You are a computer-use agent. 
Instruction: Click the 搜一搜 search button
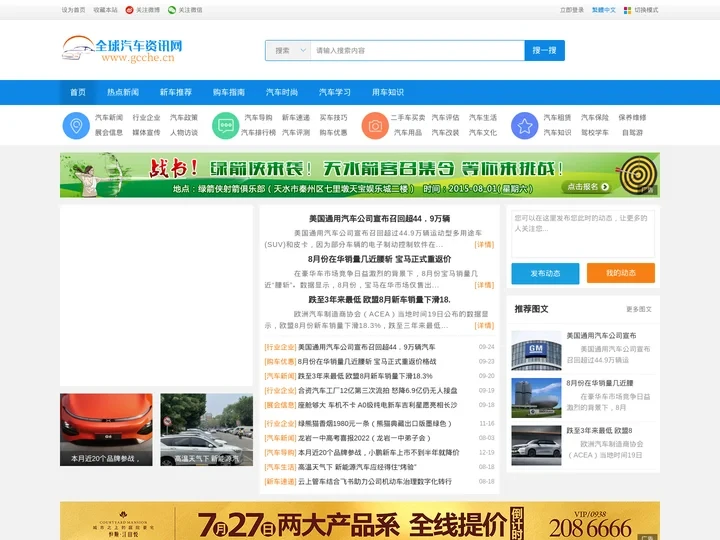click(x=545, y=51)
